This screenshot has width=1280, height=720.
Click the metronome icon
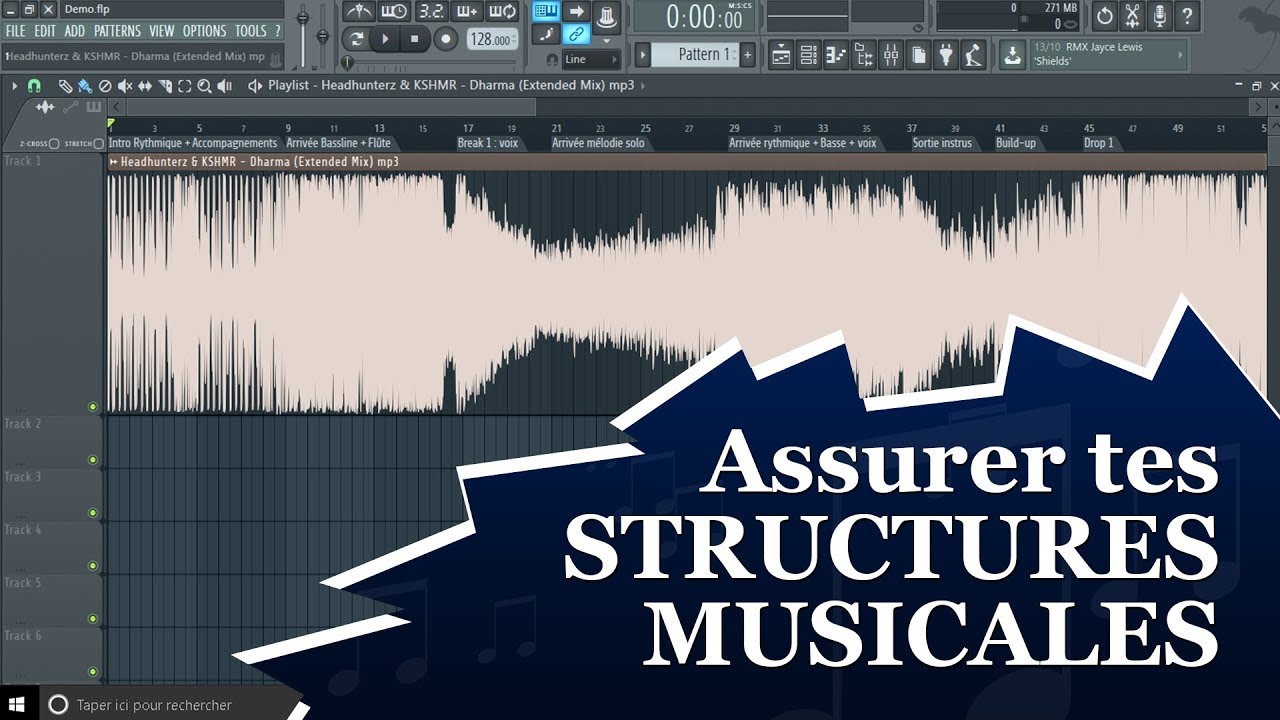coord(357,12)
